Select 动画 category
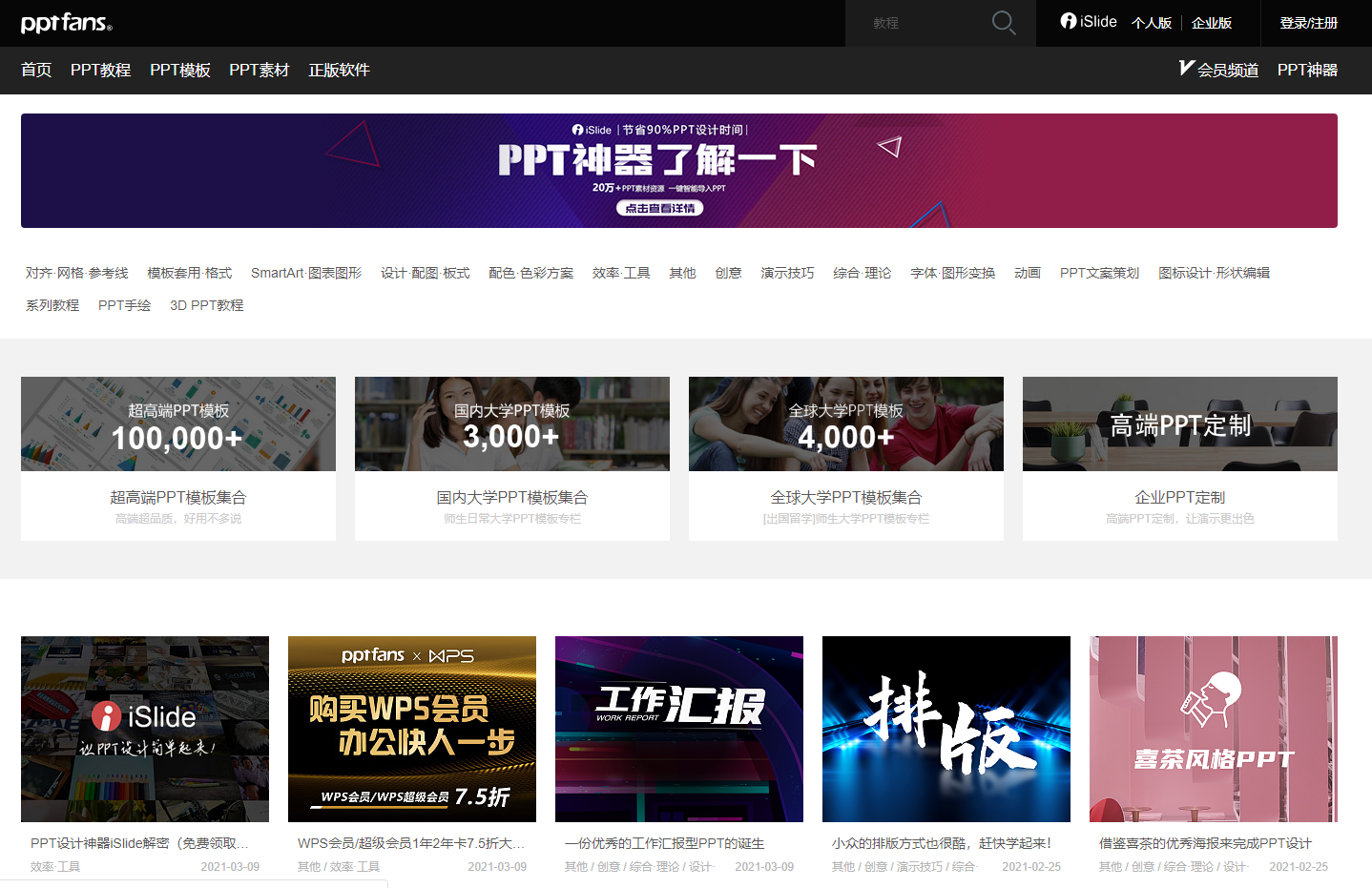The image size is (1372, 888). coord(1028,273)
